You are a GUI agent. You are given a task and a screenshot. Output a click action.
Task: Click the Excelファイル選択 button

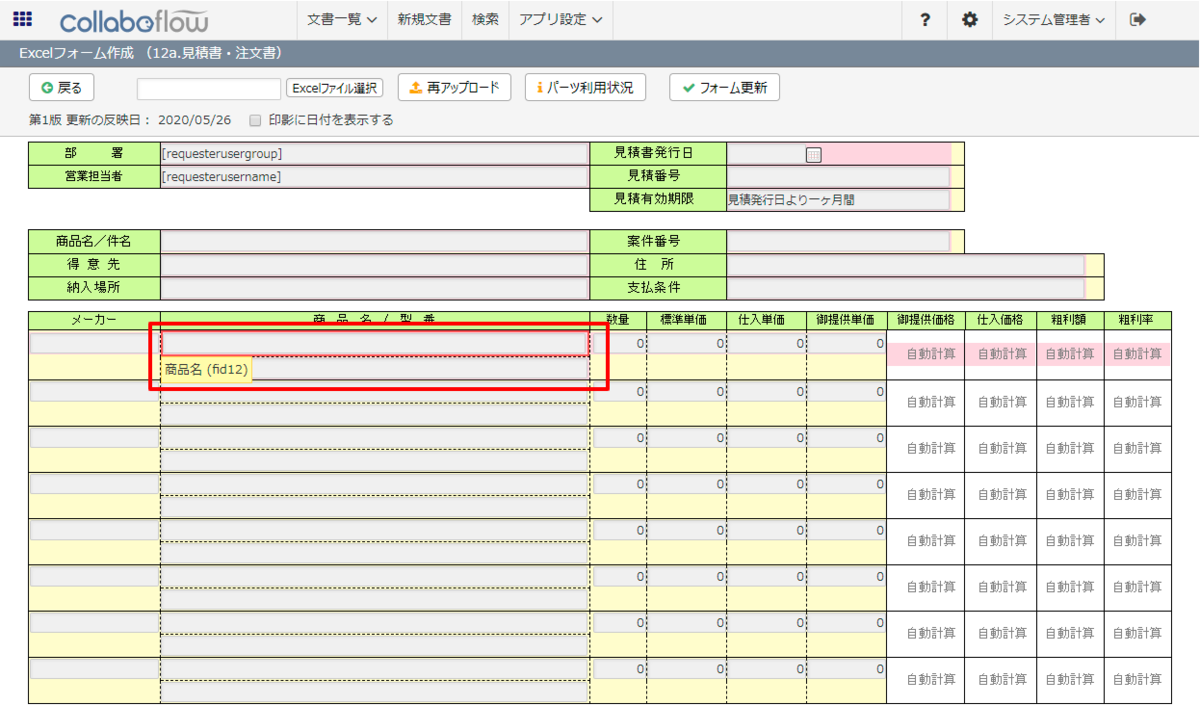335,88
